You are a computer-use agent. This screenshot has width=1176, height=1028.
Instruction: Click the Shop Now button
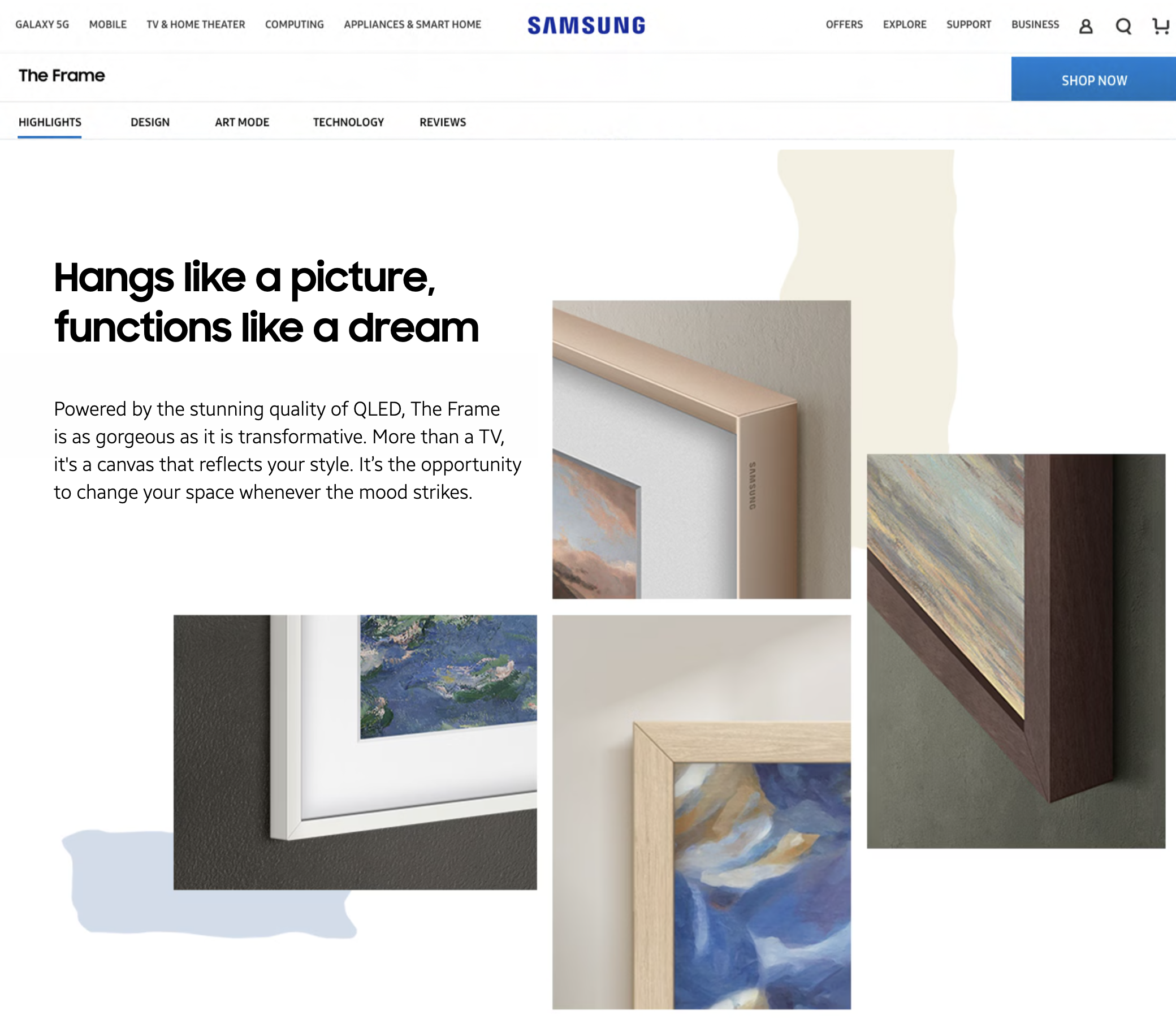(1093, 79)
